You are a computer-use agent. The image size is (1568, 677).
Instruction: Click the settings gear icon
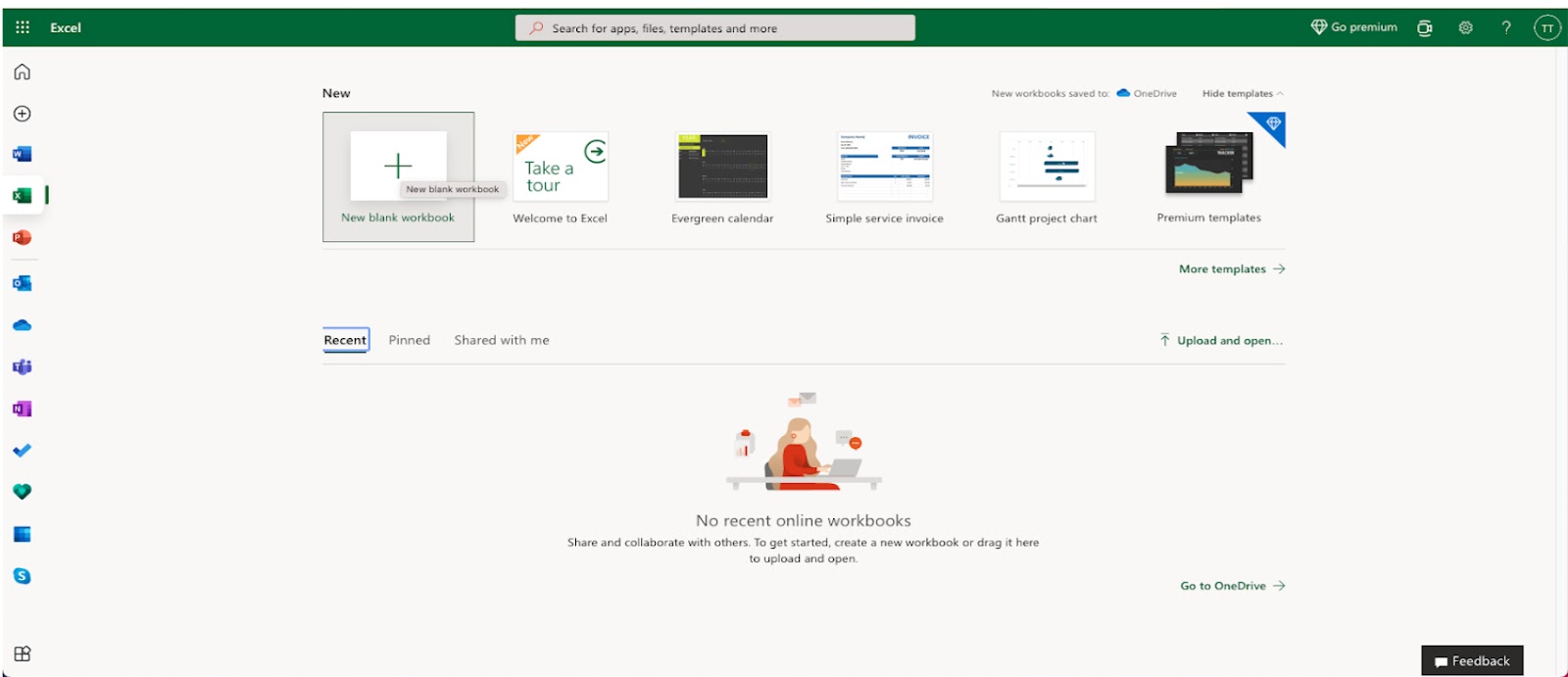[1465, 27]
